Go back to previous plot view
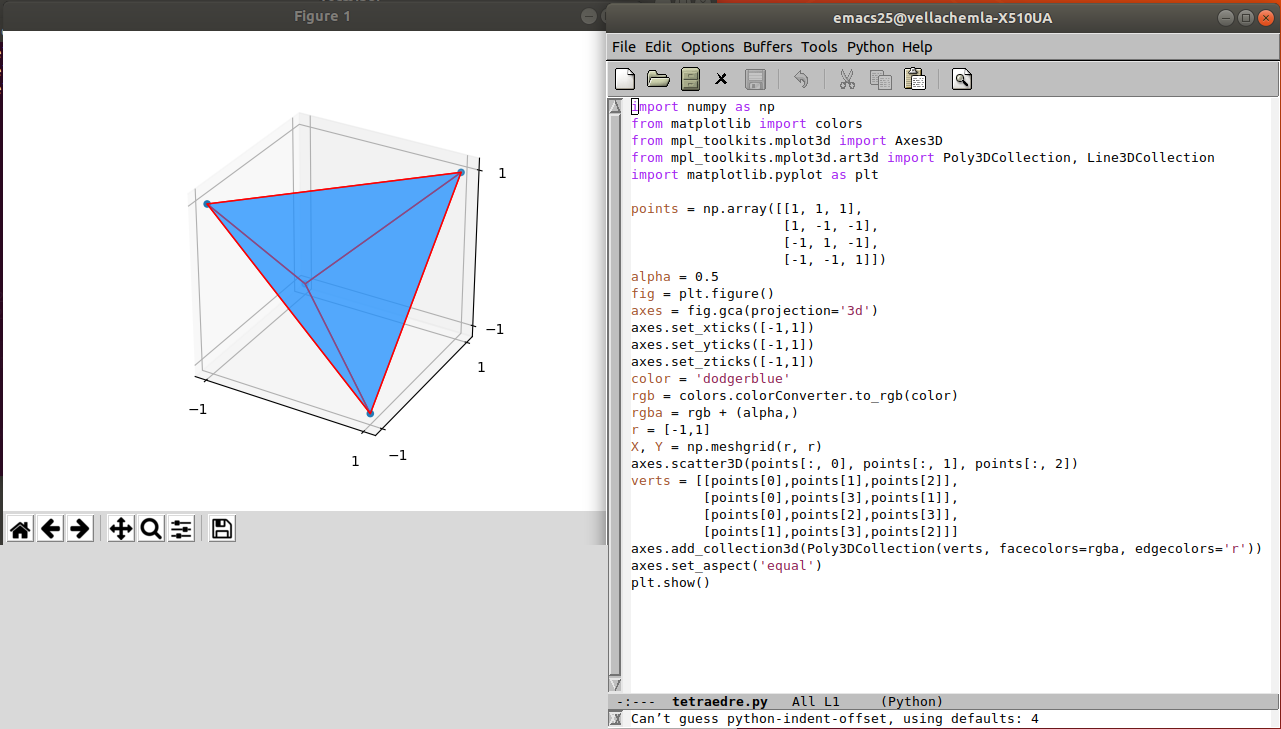This screenshot has width=1281, height=729. click(x=50, y=529)
